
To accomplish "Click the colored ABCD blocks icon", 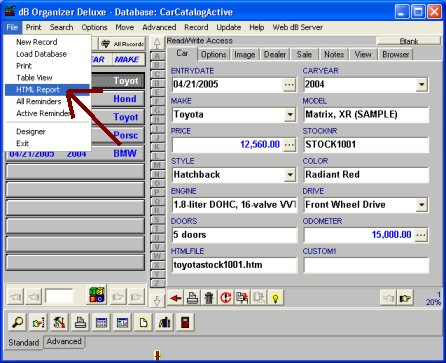I will tap(97, 295).
